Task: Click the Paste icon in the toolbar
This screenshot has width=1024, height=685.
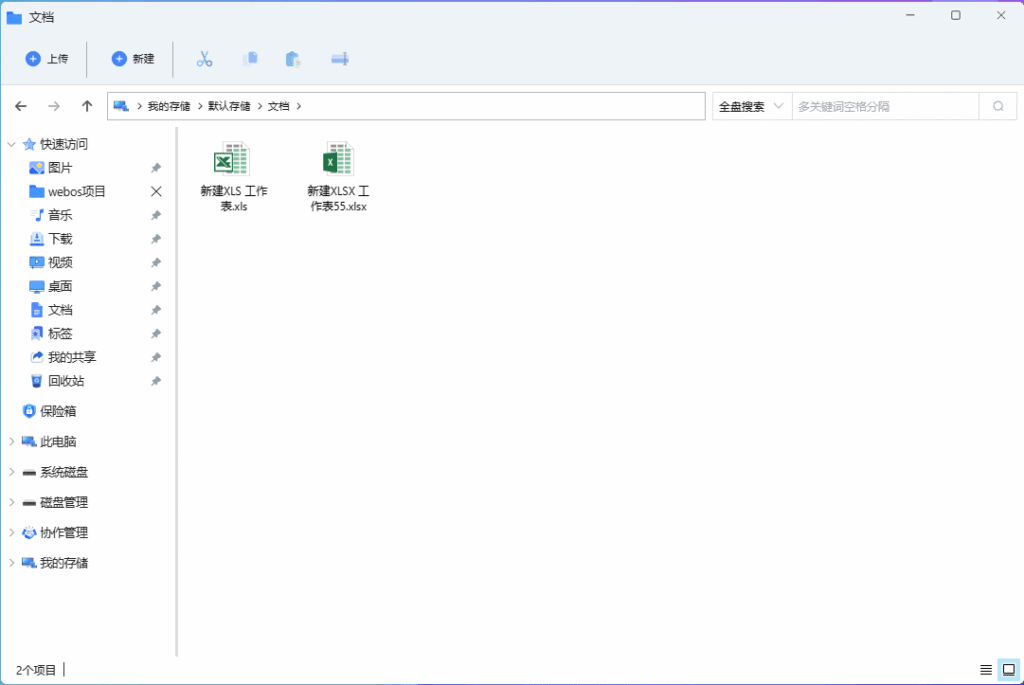Action: coord(292,59)
